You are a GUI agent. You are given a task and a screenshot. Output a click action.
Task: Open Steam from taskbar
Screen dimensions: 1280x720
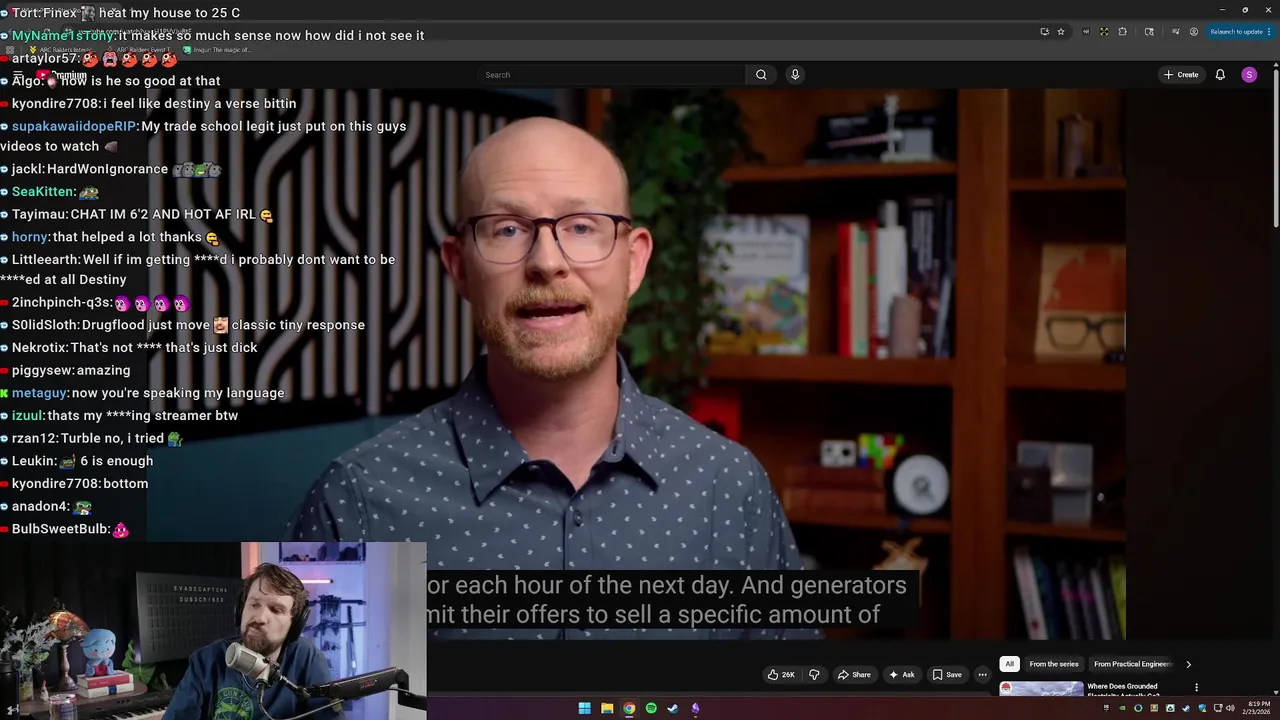click(x=673, y=708)
